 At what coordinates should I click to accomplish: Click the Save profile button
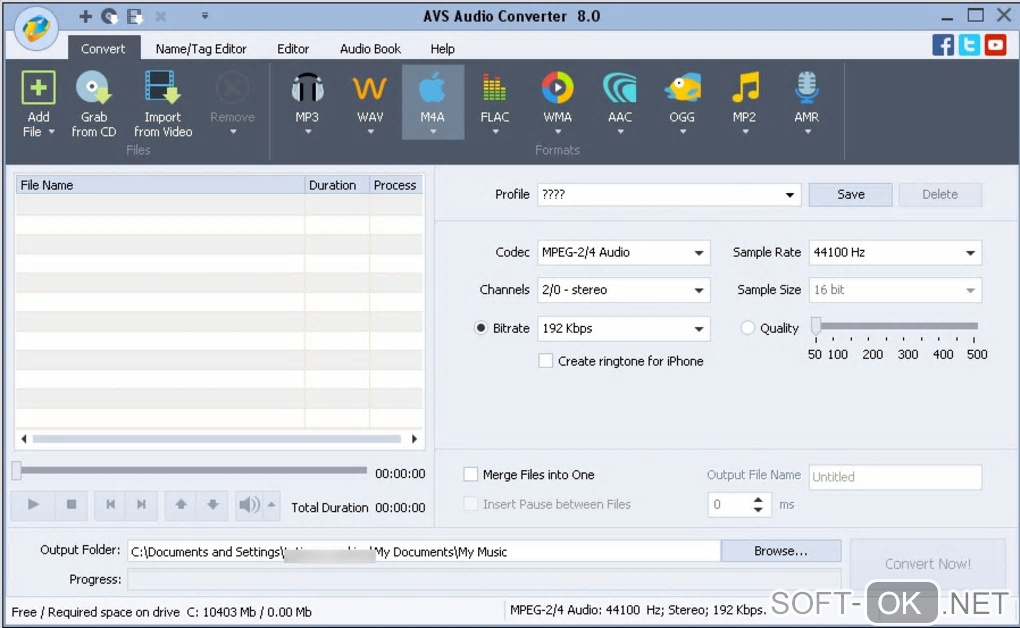click(850, 195)
